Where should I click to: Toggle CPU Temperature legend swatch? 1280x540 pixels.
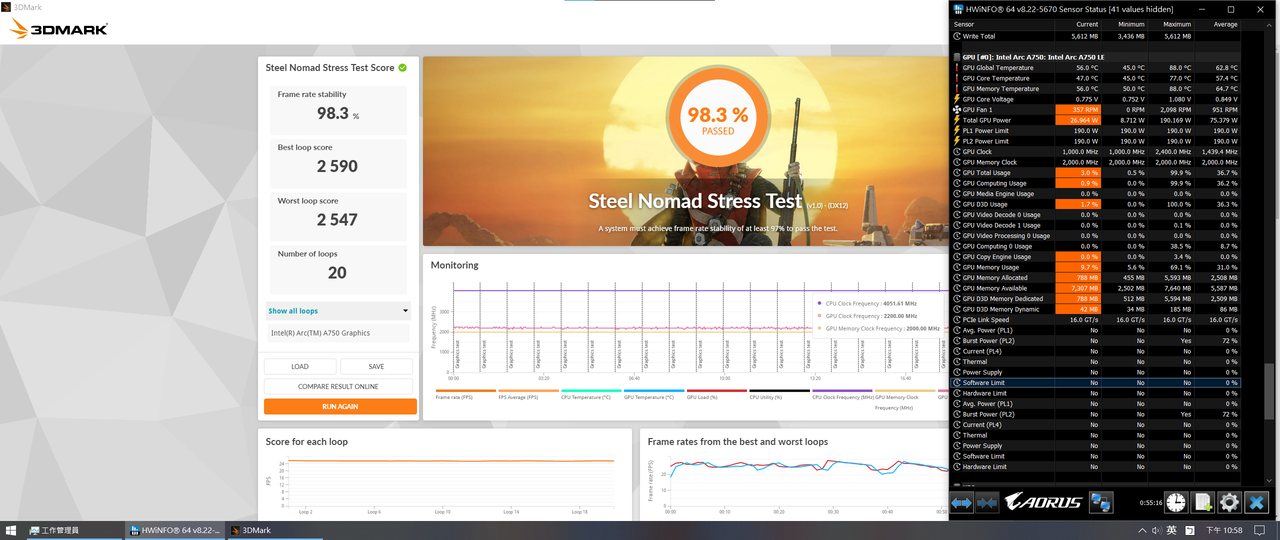click(591, 391)
